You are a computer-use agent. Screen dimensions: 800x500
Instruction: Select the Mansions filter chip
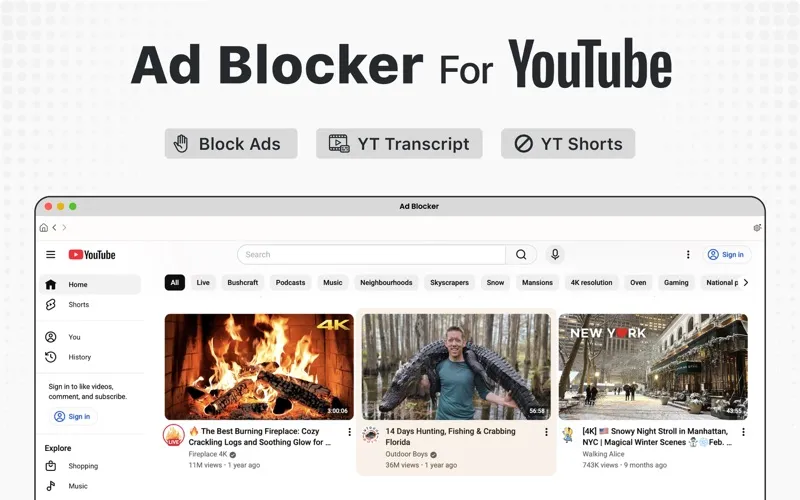(537, 283)
